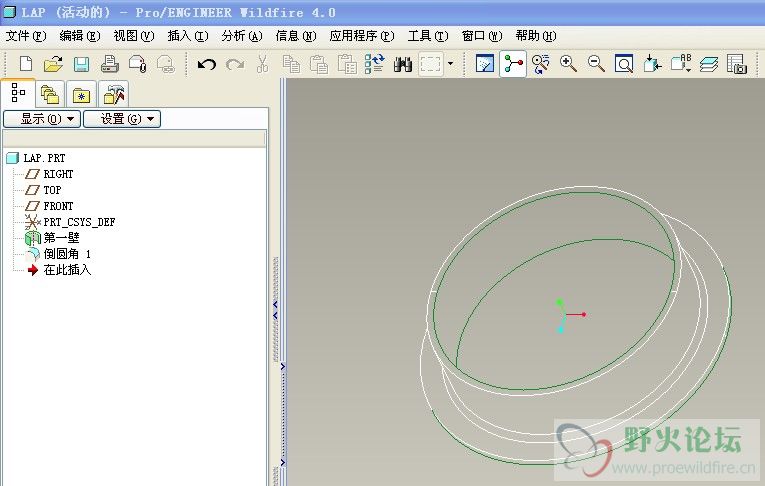The width and height of the screenshot is (765, 486).
Task: Switch to the Favorites navigator tab
Action: (x=81, y=94)
